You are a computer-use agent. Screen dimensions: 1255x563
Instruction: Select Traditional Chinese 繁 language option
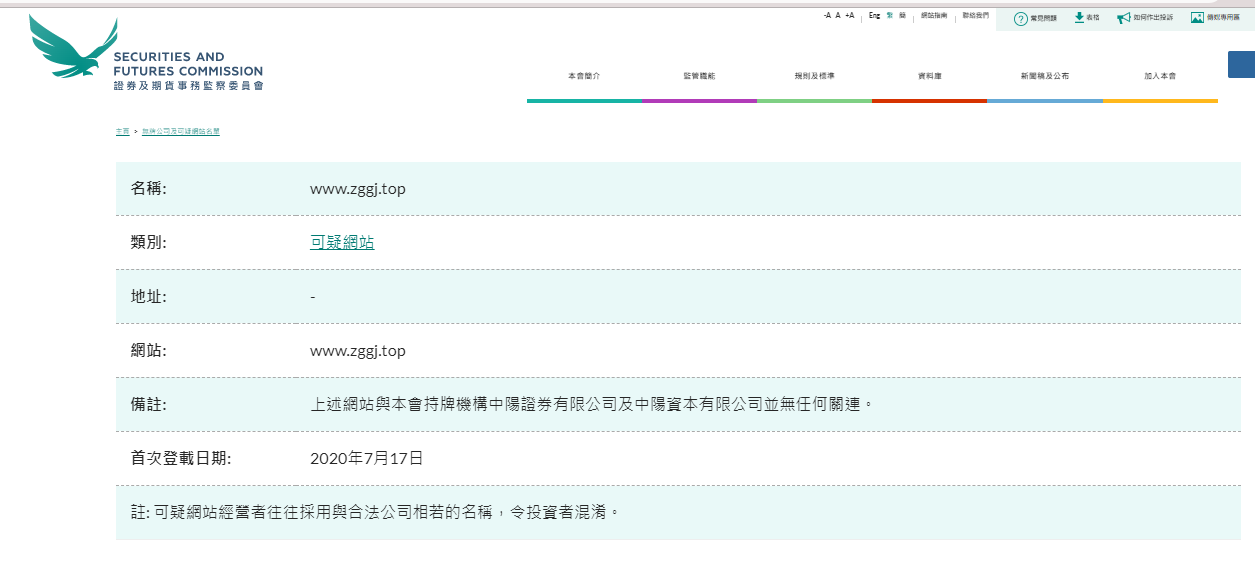click(890, 16)
